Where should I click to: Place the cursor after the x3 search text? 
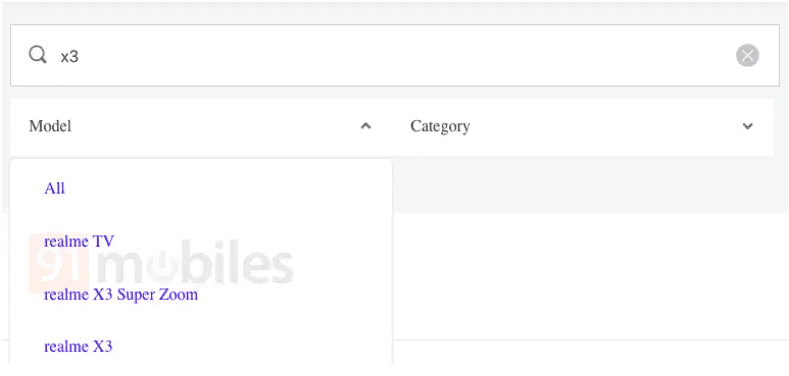point(80,56)
